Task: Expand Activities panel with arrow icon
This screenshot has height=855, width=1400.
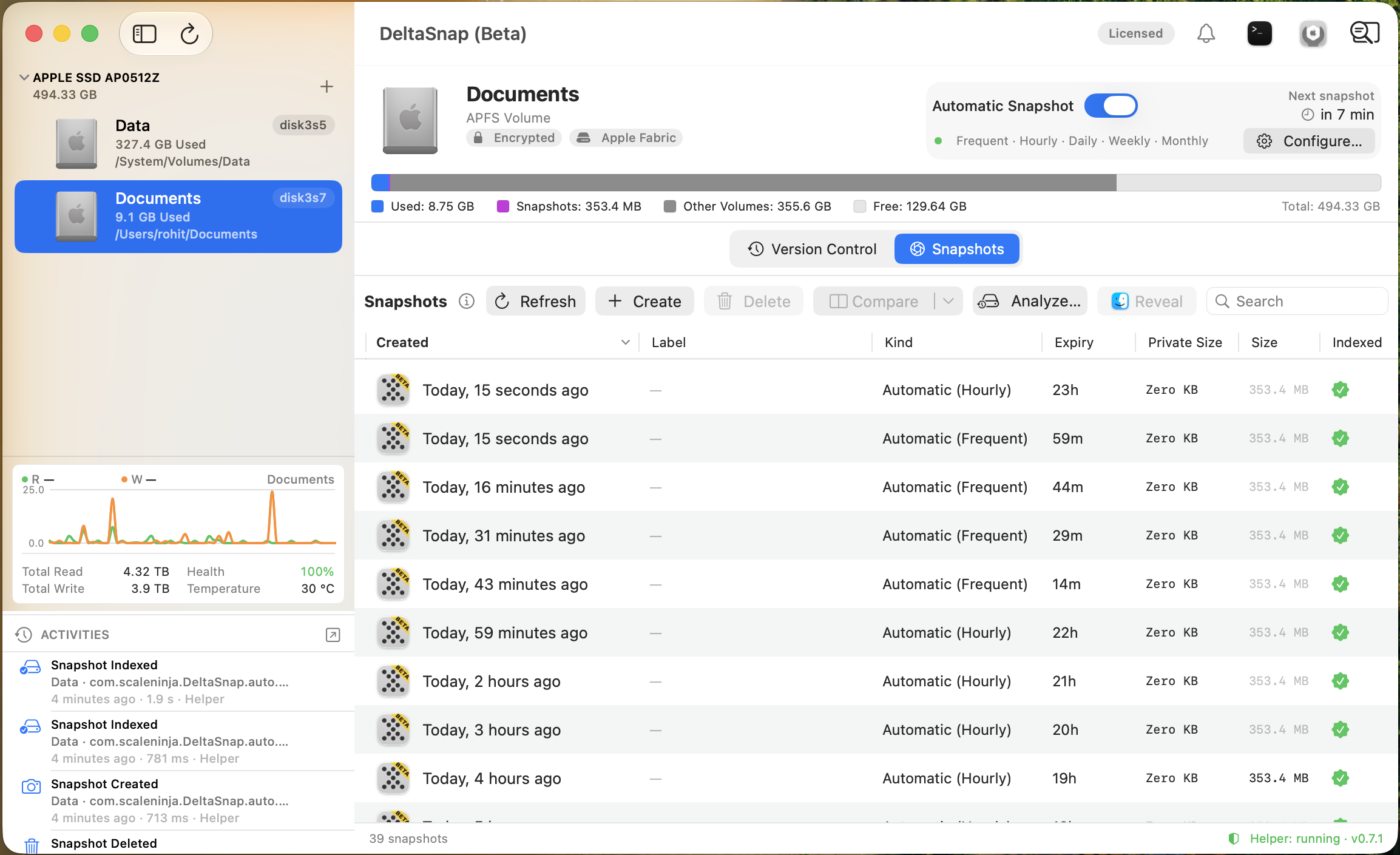Action: coord(333,635)
